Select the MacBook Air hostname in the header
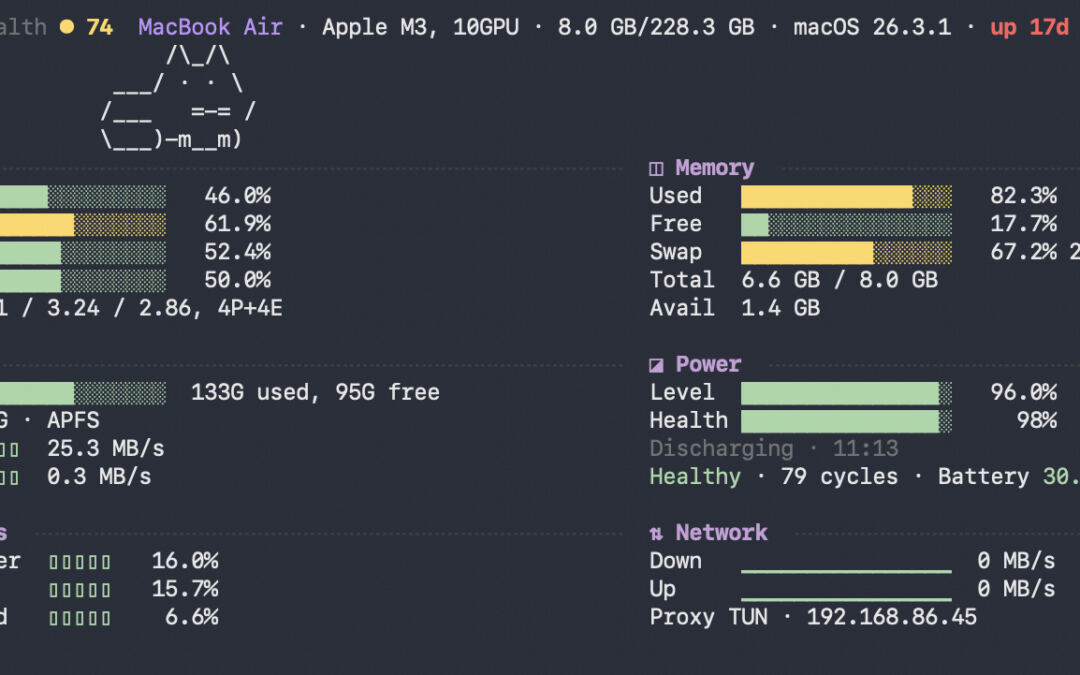Screen dimensions: 1080x675 (210, 27)
